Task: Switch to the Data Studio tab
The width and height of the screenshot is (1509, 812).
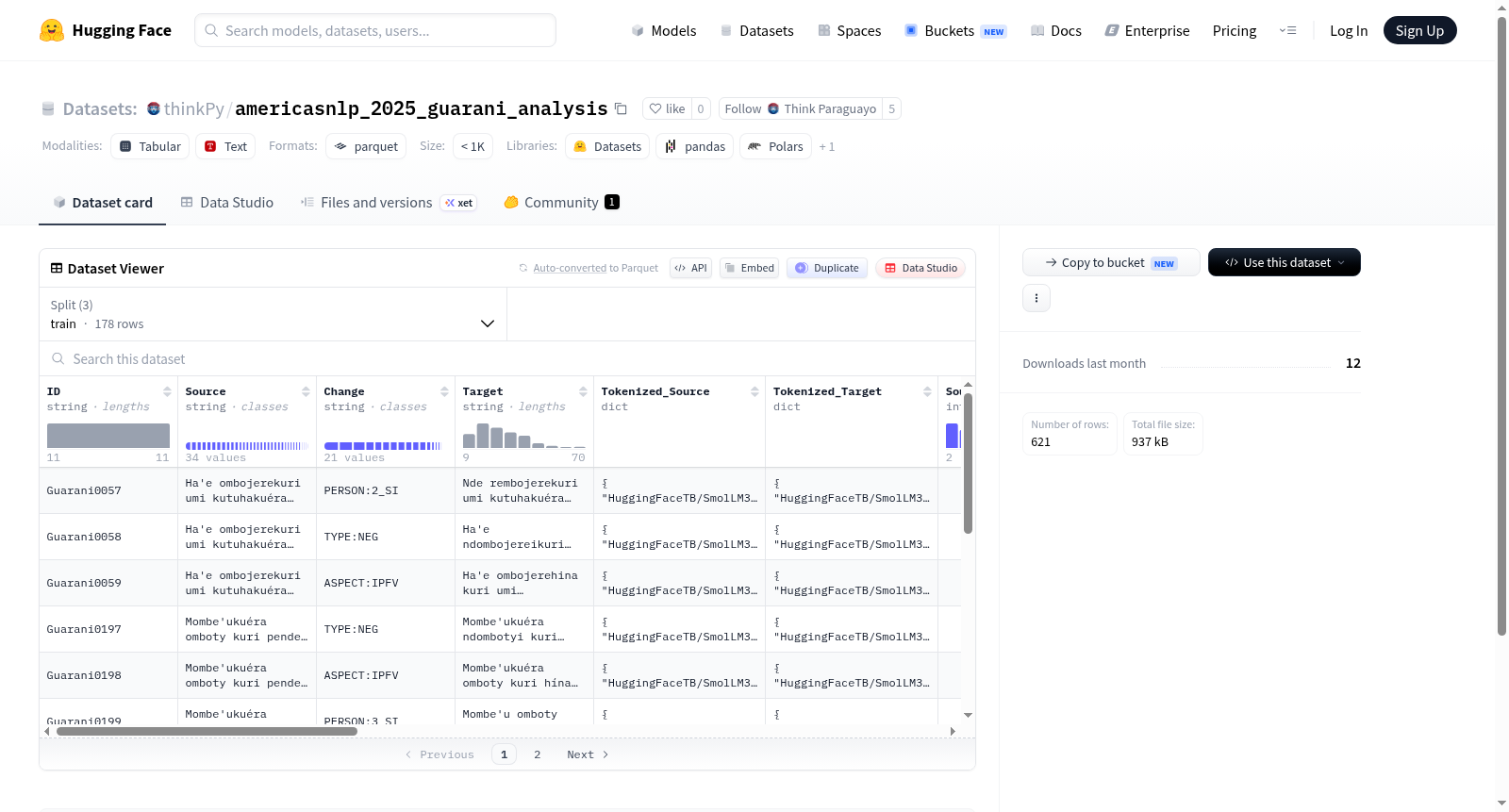Action: (x=227, y=202)
